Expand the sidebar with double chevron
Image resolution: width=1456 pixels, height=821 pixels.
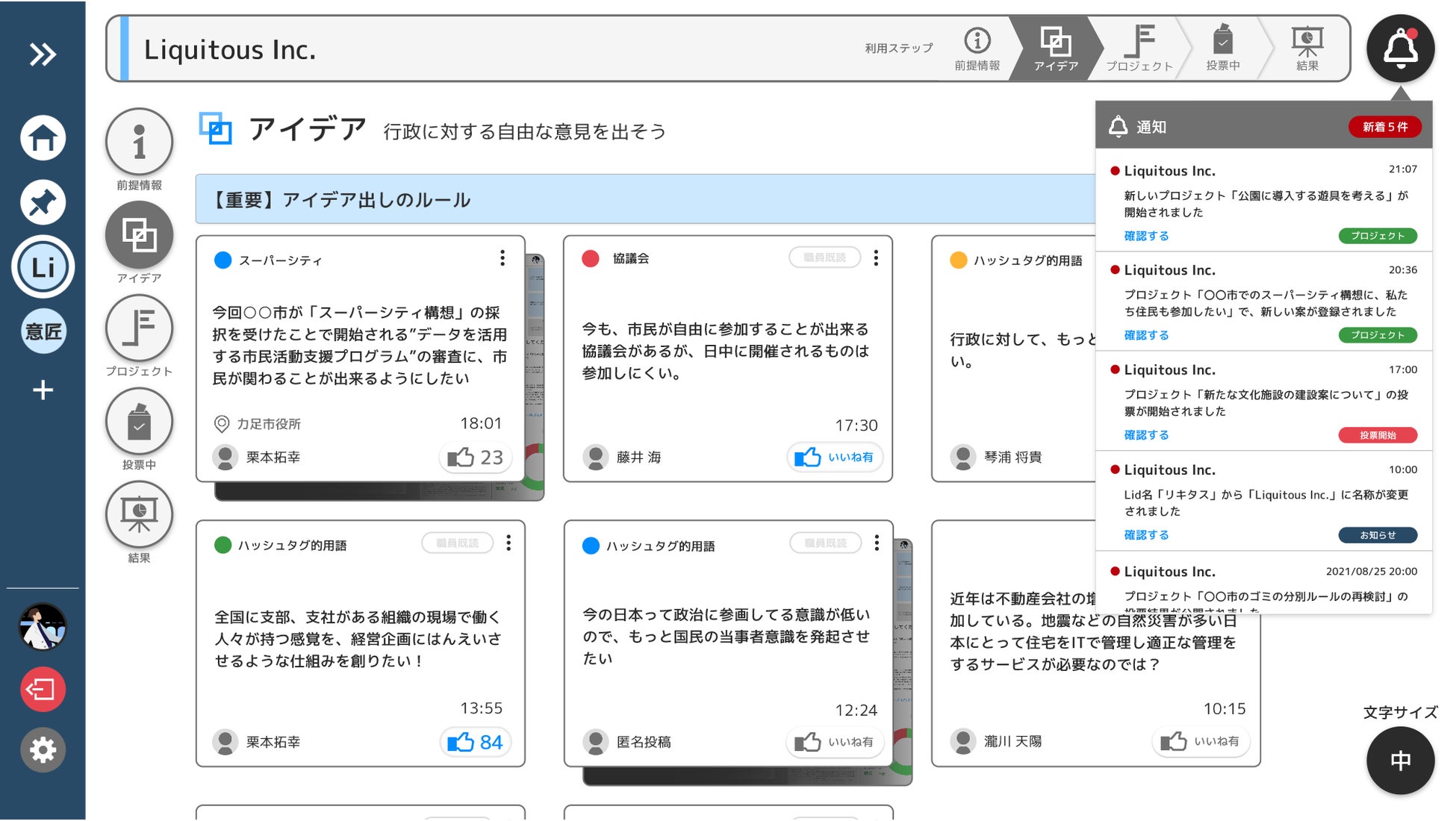pos(43,54)
